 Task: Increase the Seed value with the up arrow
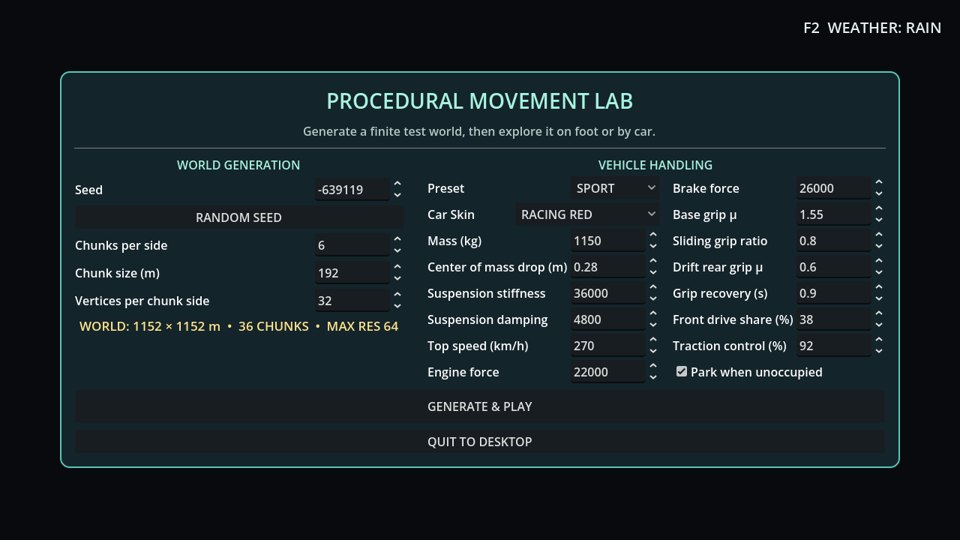pos(397,184)
